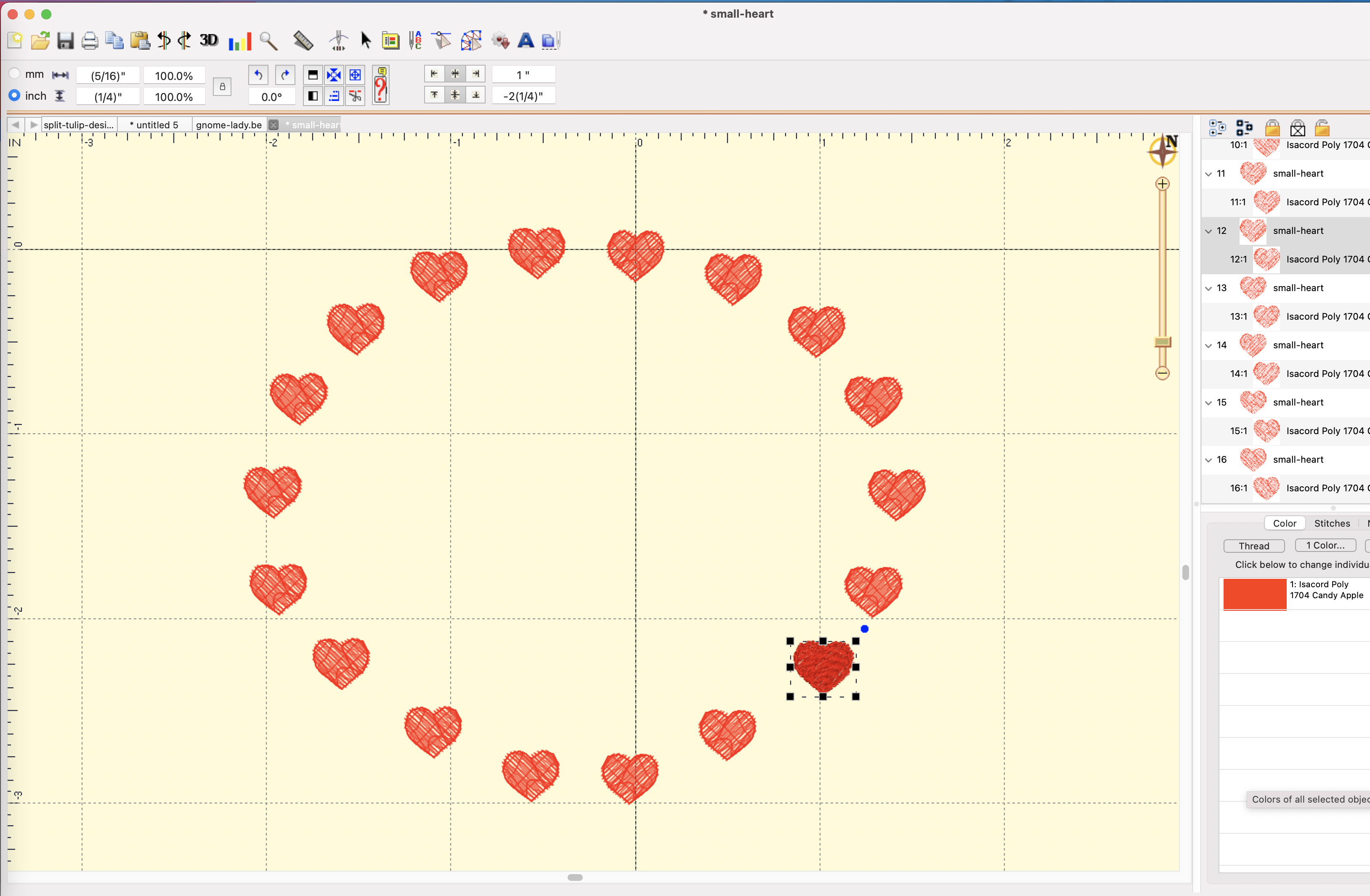The height and width of the screenshot is (896, 1370).
Task: Select the 13:1 Isacord Poly row
Action: click(x=1286, y=316)
